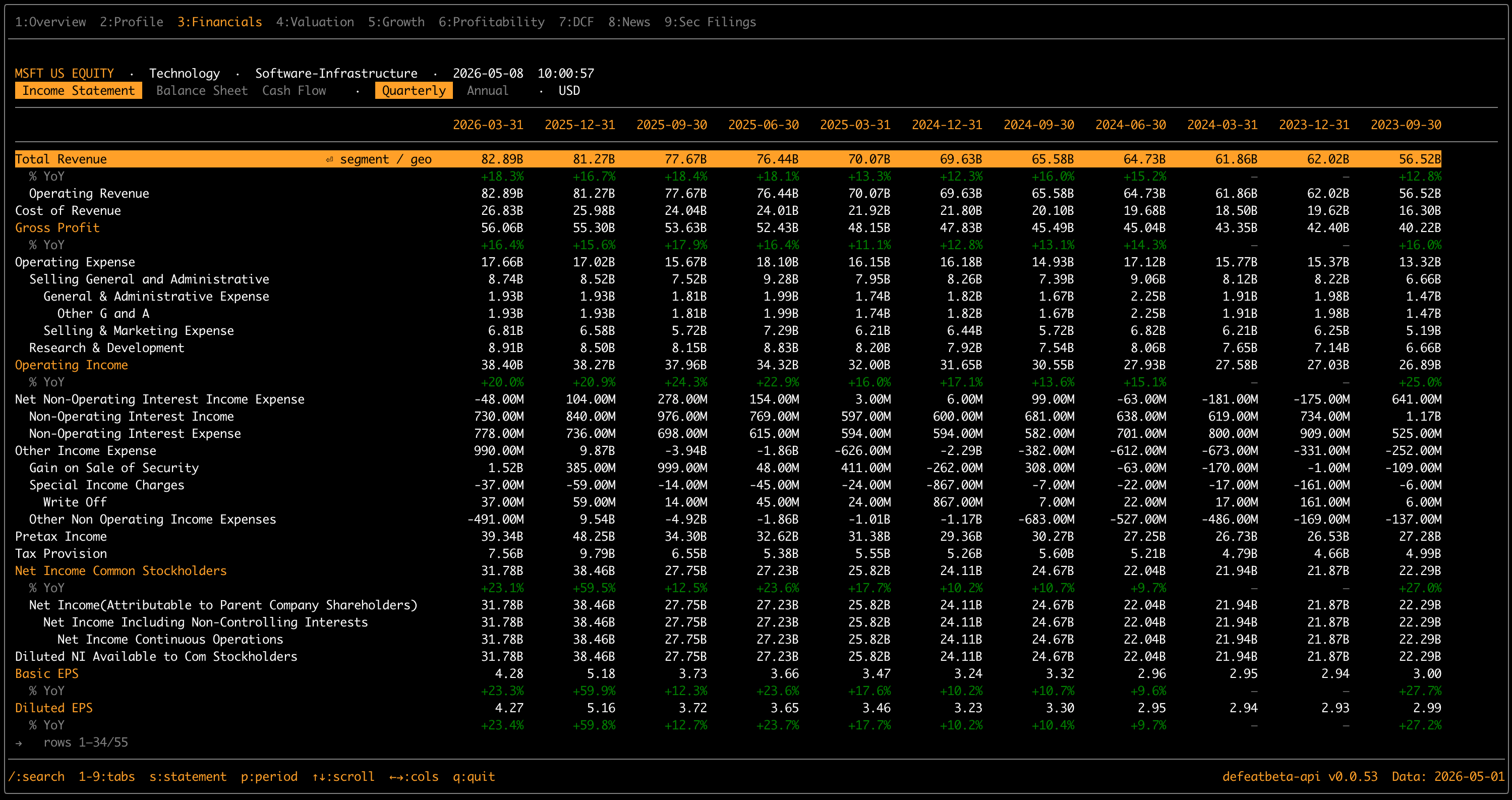
Task: Click Net Income Continuous Operations row
Action: tap(170, 639)
